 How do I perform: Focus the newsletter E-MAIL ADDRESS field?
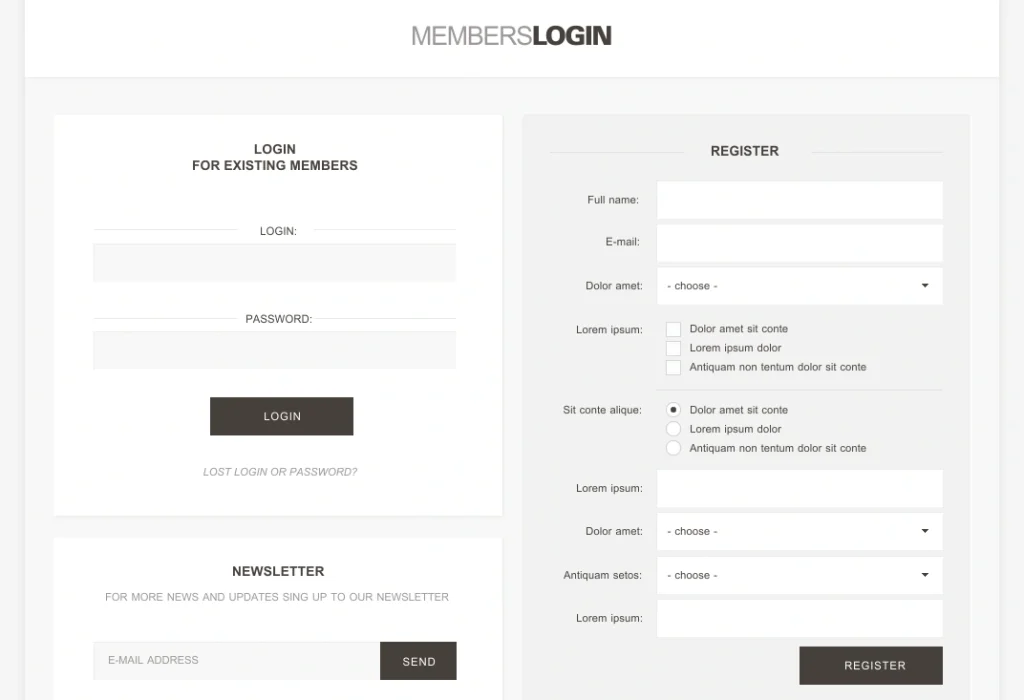click(236, 661)
